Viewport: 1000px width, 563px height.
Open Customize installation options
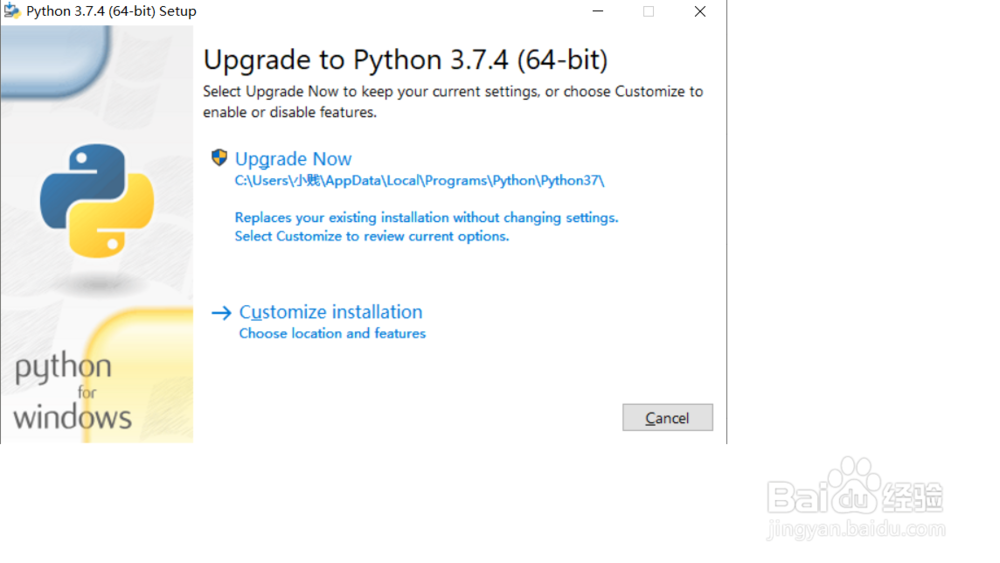pyautogui.click(x=330, y=312)
